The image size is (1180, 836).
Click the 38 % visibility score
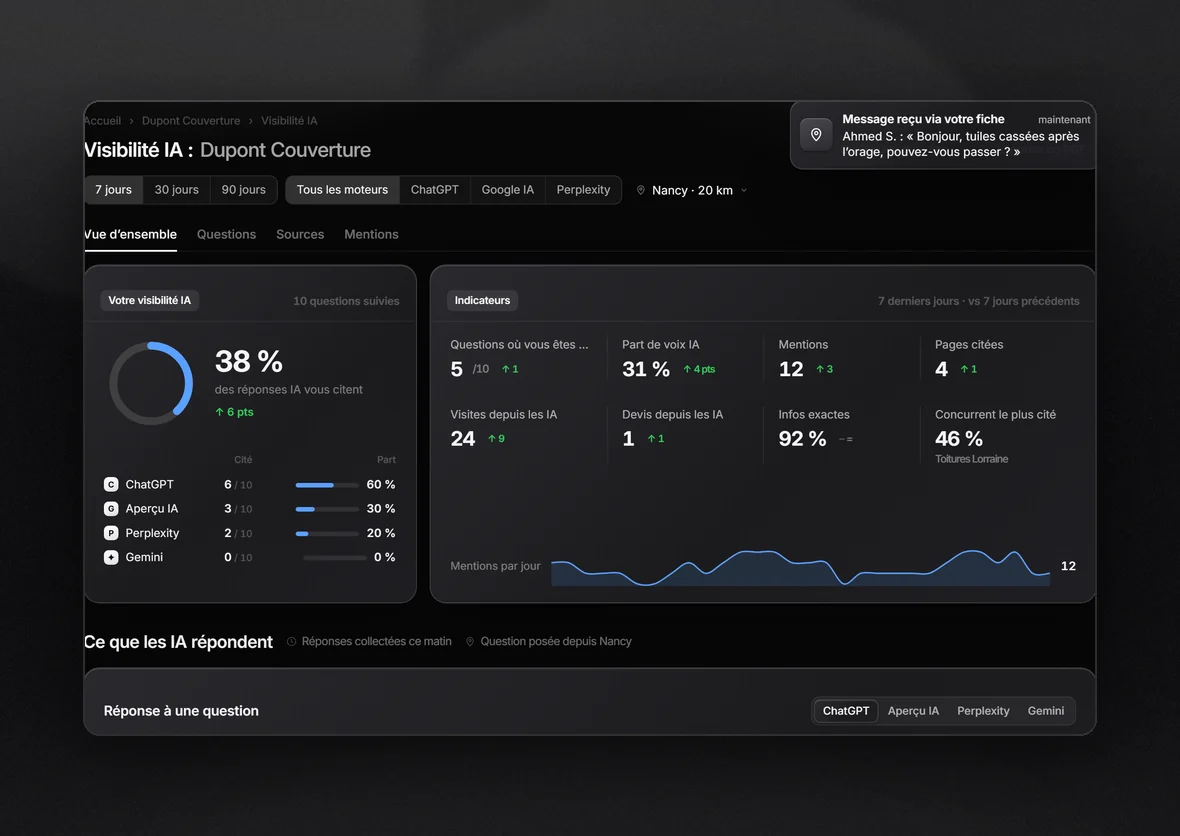248,361
